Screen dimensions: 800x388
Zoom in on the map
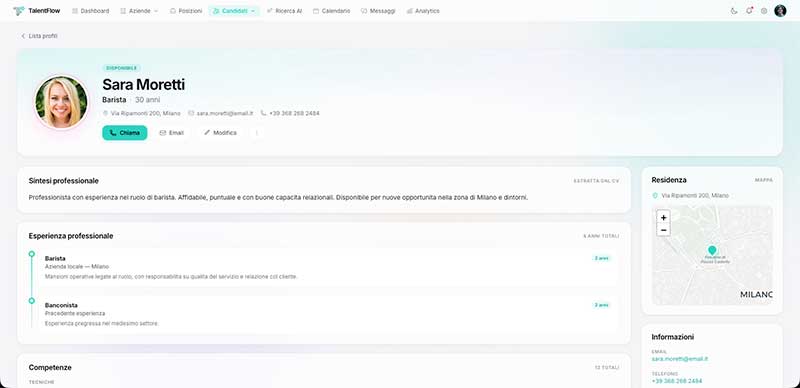point(663,218)
